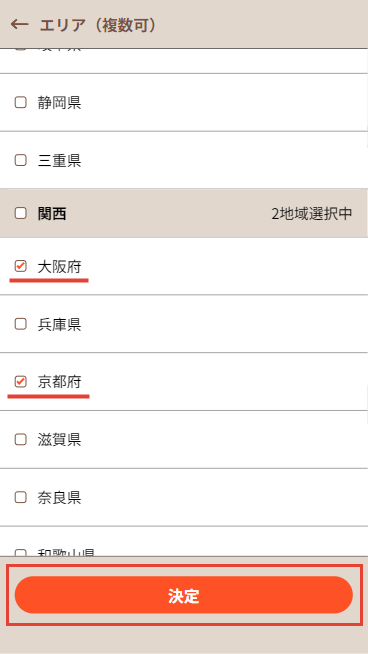Click the 滋賀県 label text

point(59,439)
